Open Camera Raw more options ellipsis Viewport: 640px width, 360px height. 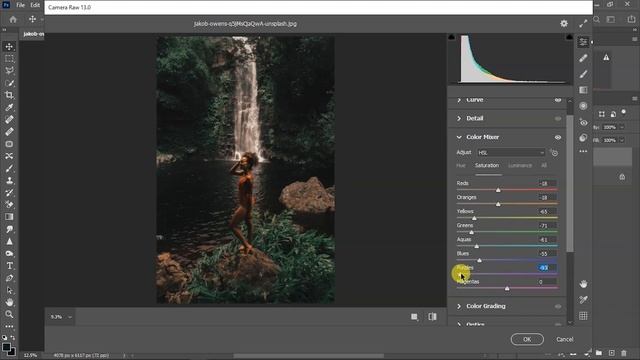coord(583,151)
